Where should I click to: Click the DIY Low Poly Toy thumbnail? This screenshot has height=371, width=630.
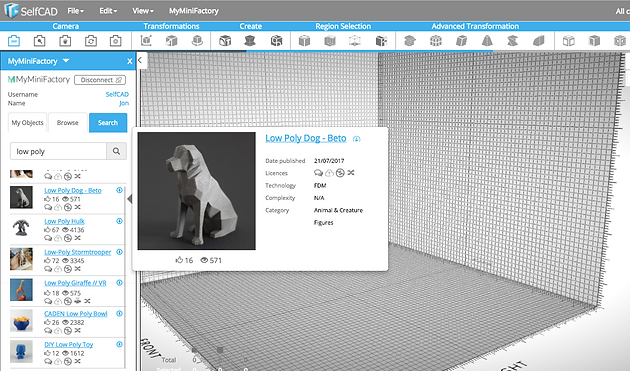pos(21,351)
